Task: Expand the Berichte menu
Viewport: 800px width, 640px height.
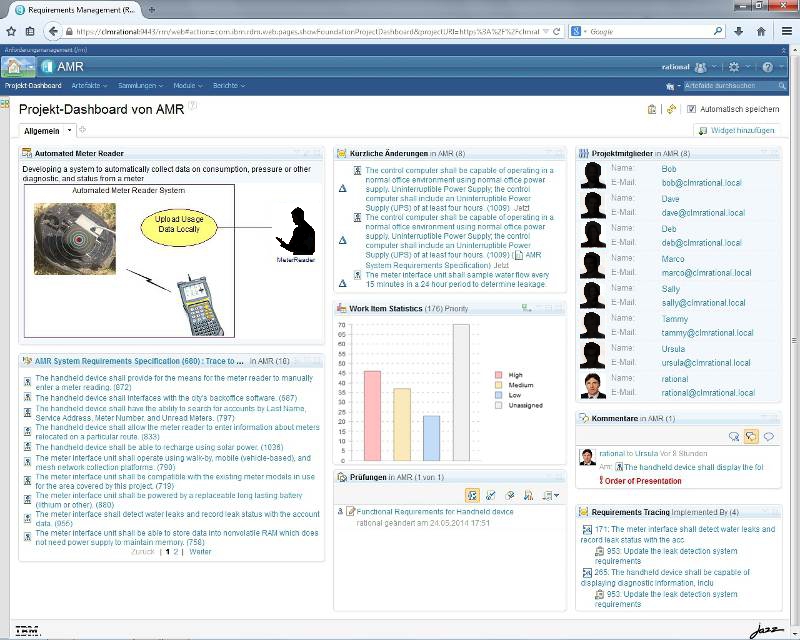Action: (x=229, y=86)
